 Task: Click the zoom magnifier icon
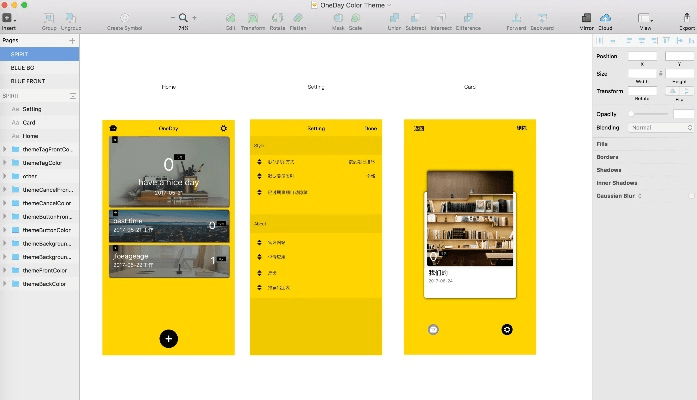click(x=182, y=19)
